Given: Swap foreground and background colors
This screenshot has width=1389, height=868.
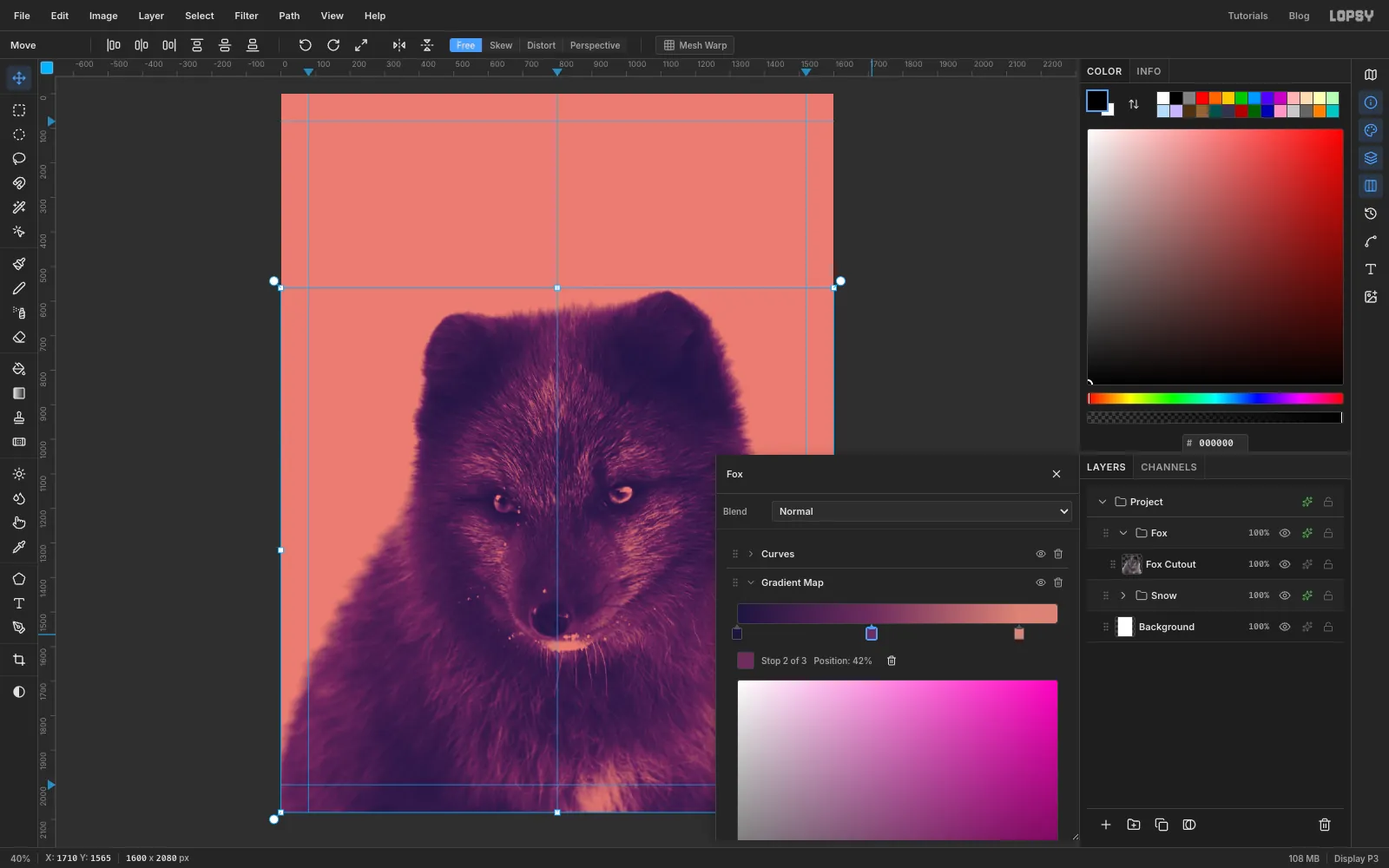Looking at the screenshot, I should (x=1134, y=104).
